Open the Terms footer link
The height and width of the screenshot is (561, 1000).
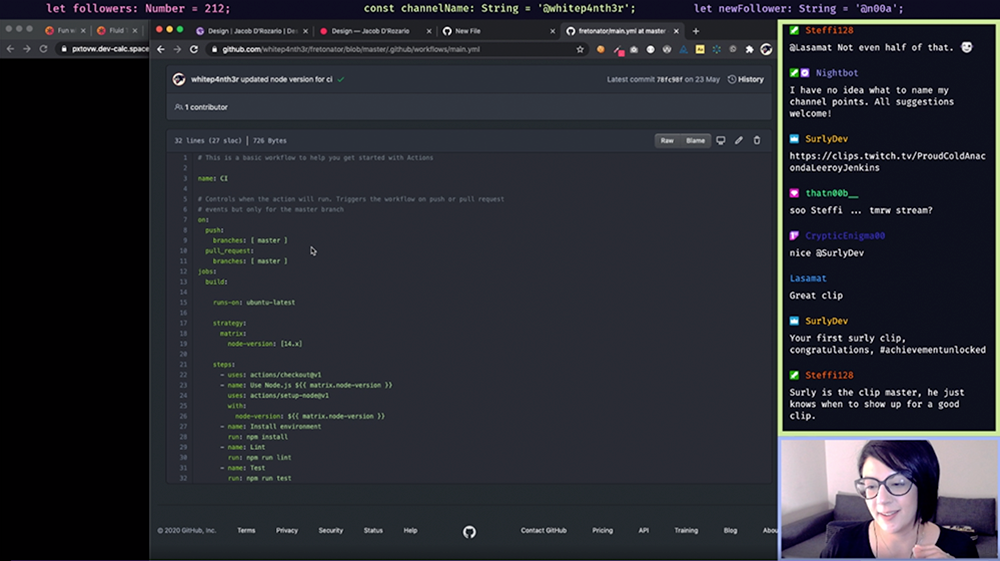pos(246,530)
